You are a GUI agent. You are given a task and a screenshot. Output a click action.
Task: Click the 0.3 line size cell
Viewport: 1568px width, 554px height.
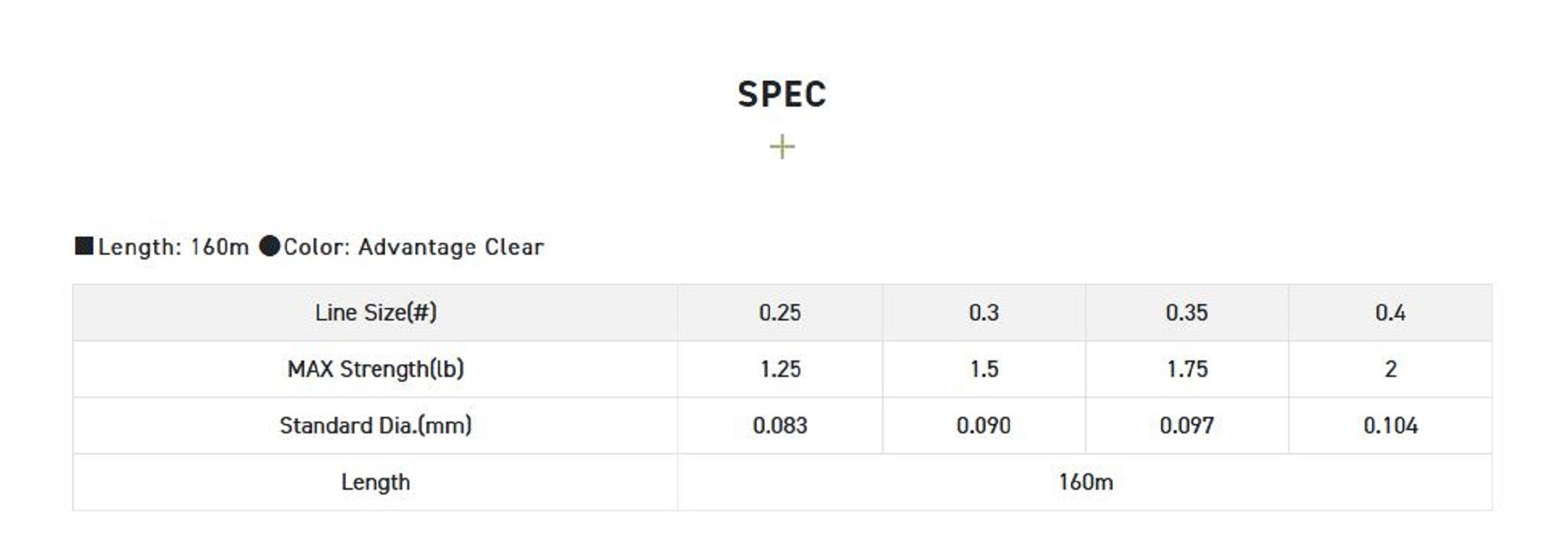click(984, 313)
